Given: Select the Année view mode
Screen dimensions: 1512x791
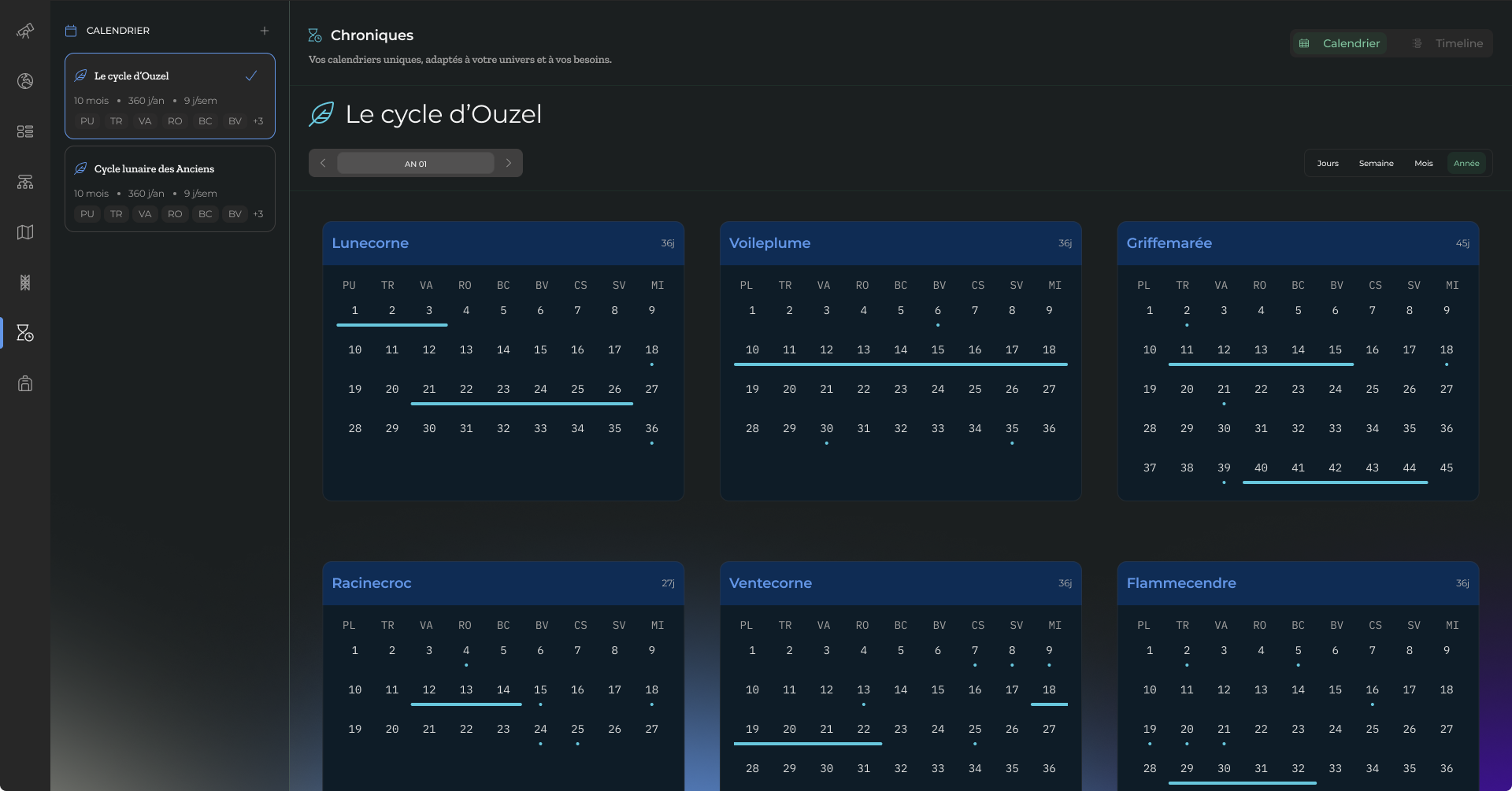Looking at the screenshot, I should click(1466, 163).
